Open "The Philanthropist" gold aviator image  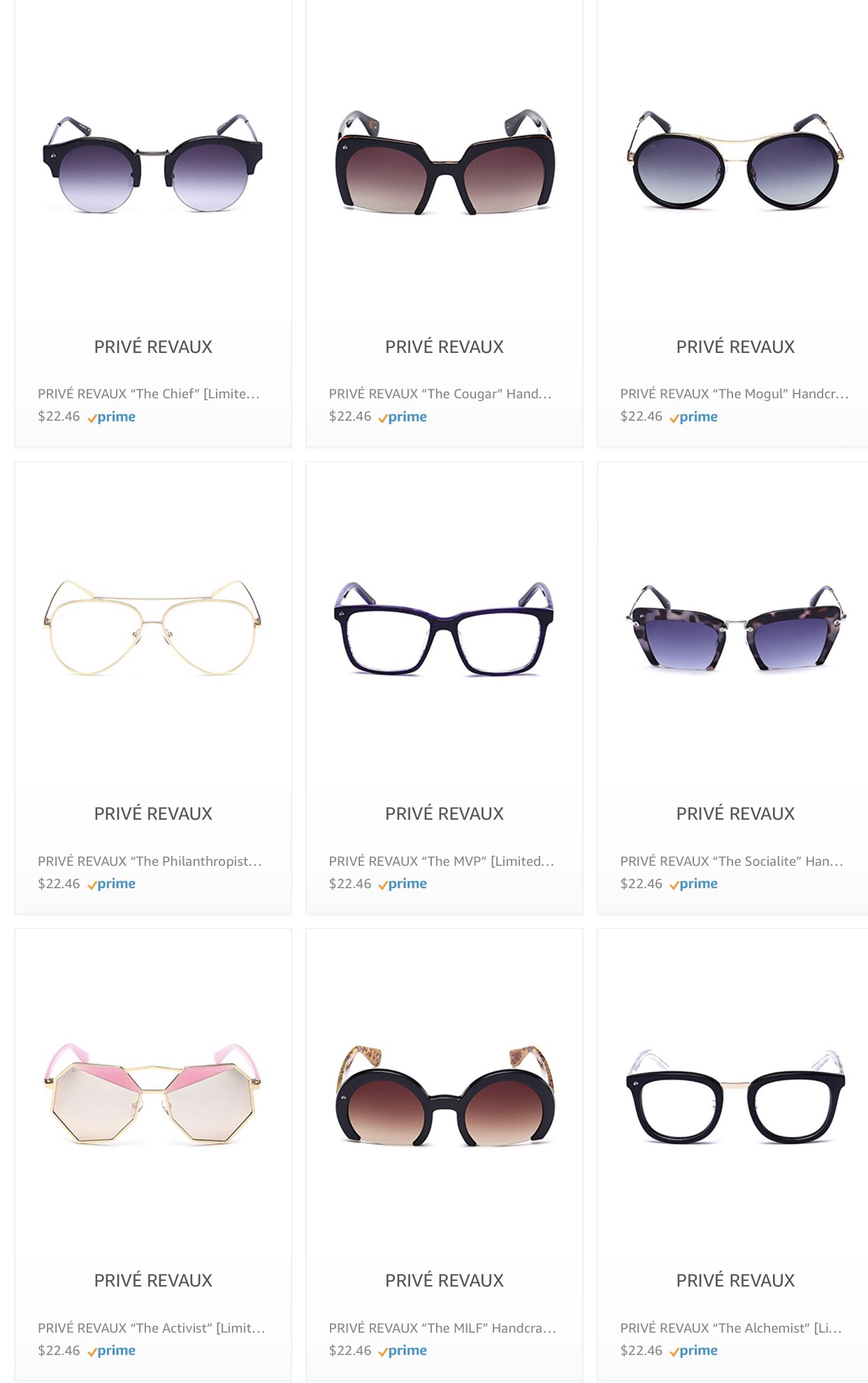point(153,628)
